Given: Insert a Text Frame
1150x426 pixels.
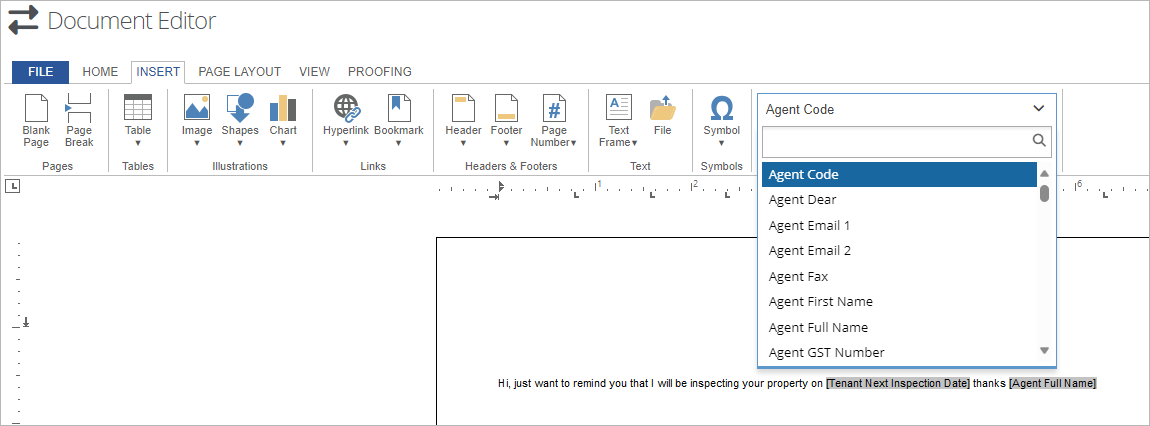Looking at the screenshot, I should coord(618,121).
